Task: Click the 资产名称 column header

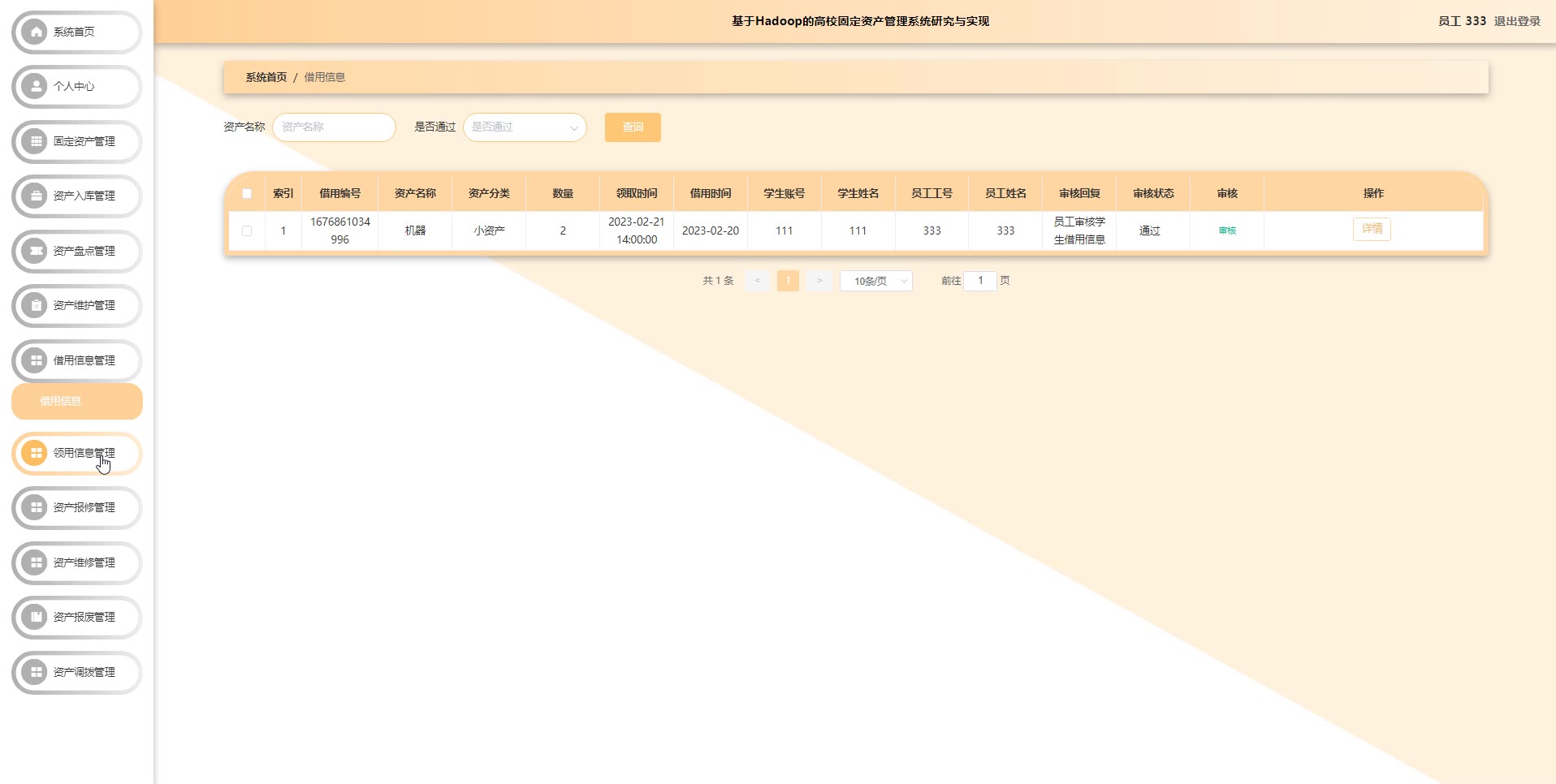Action: pyautogui.click(x=415, y=194)
